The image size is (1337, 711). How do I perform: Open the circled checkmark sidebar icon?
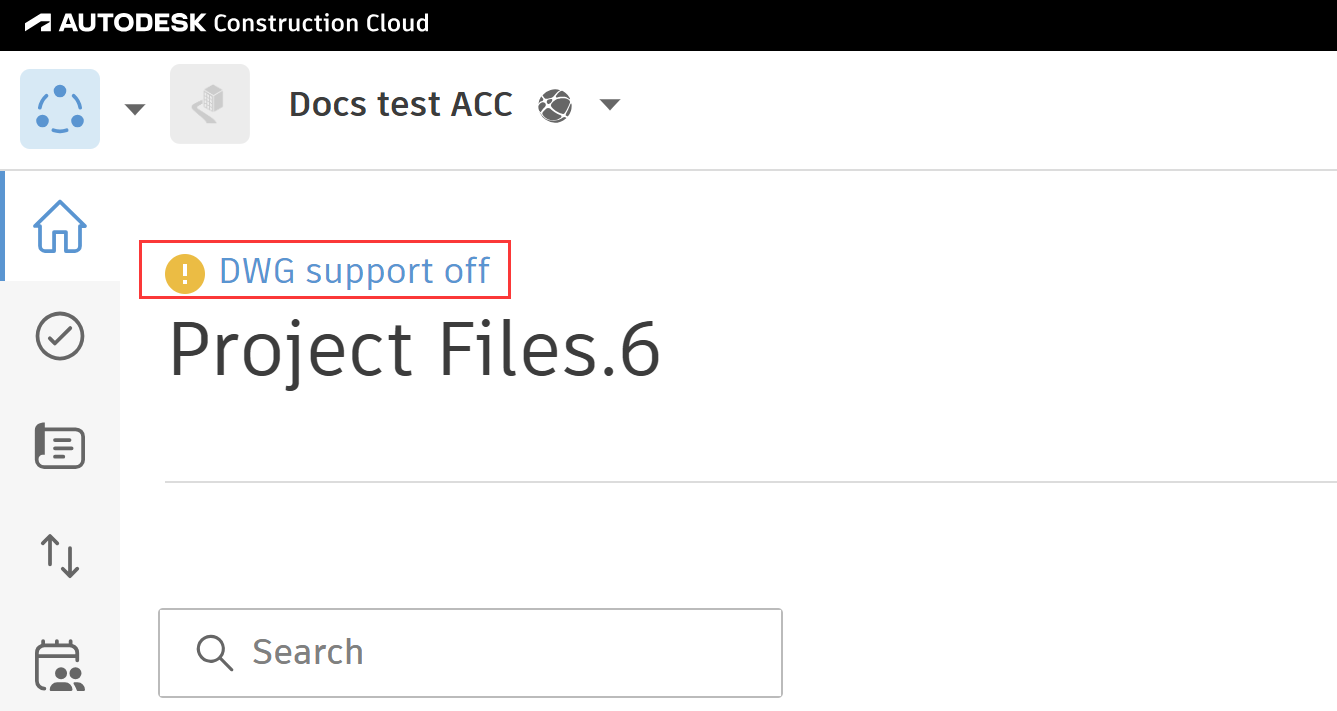pos(60,336)
